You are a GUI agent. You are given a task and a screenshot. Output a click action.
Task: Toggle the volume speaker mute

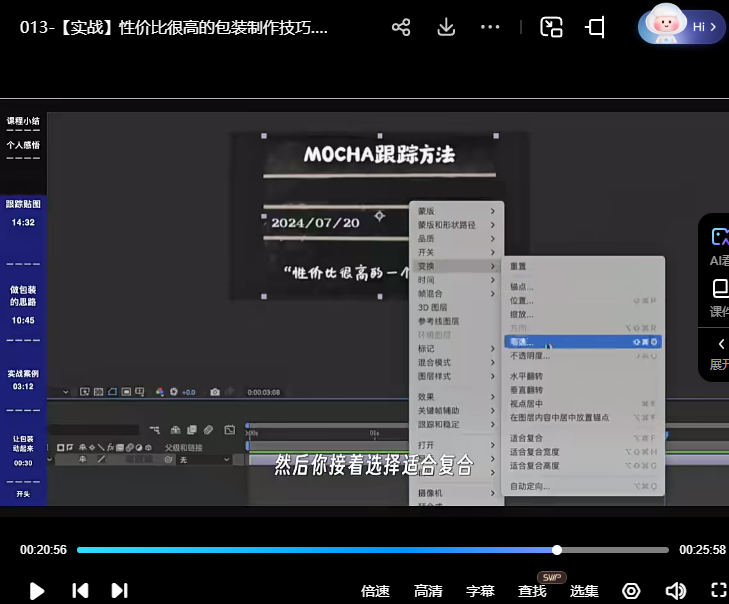(675, 590)
